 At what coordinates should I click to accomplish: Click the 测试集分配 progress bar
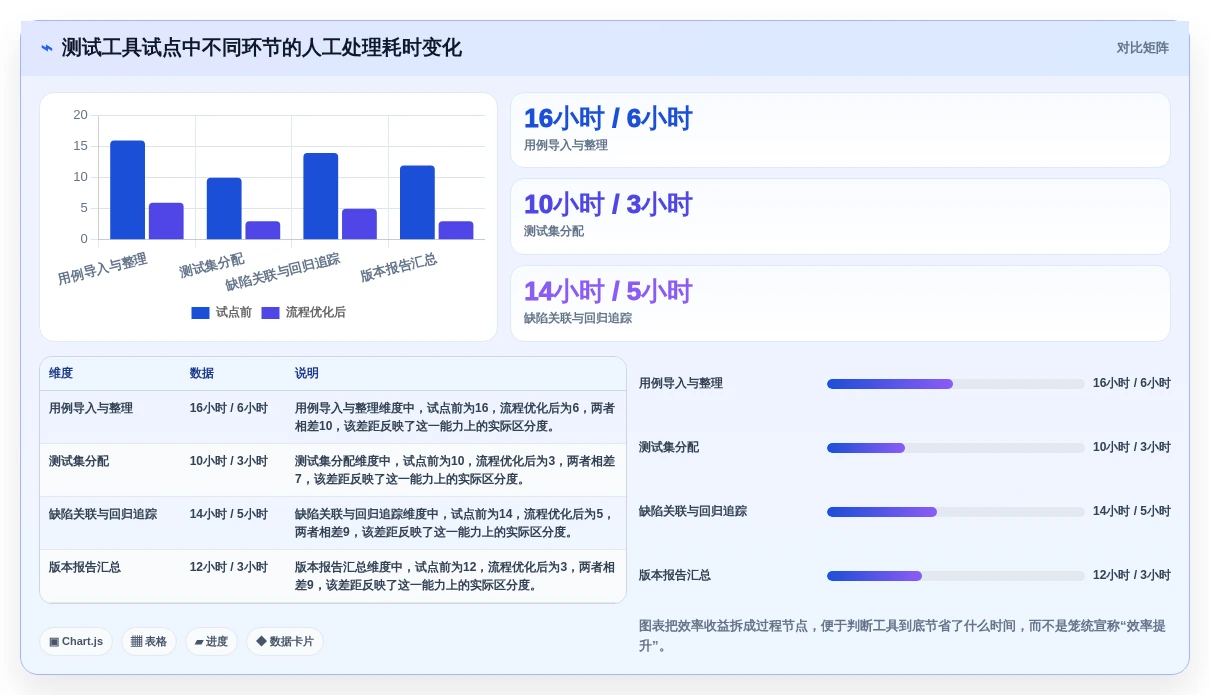pyautogui.click(x=955, y=448)
